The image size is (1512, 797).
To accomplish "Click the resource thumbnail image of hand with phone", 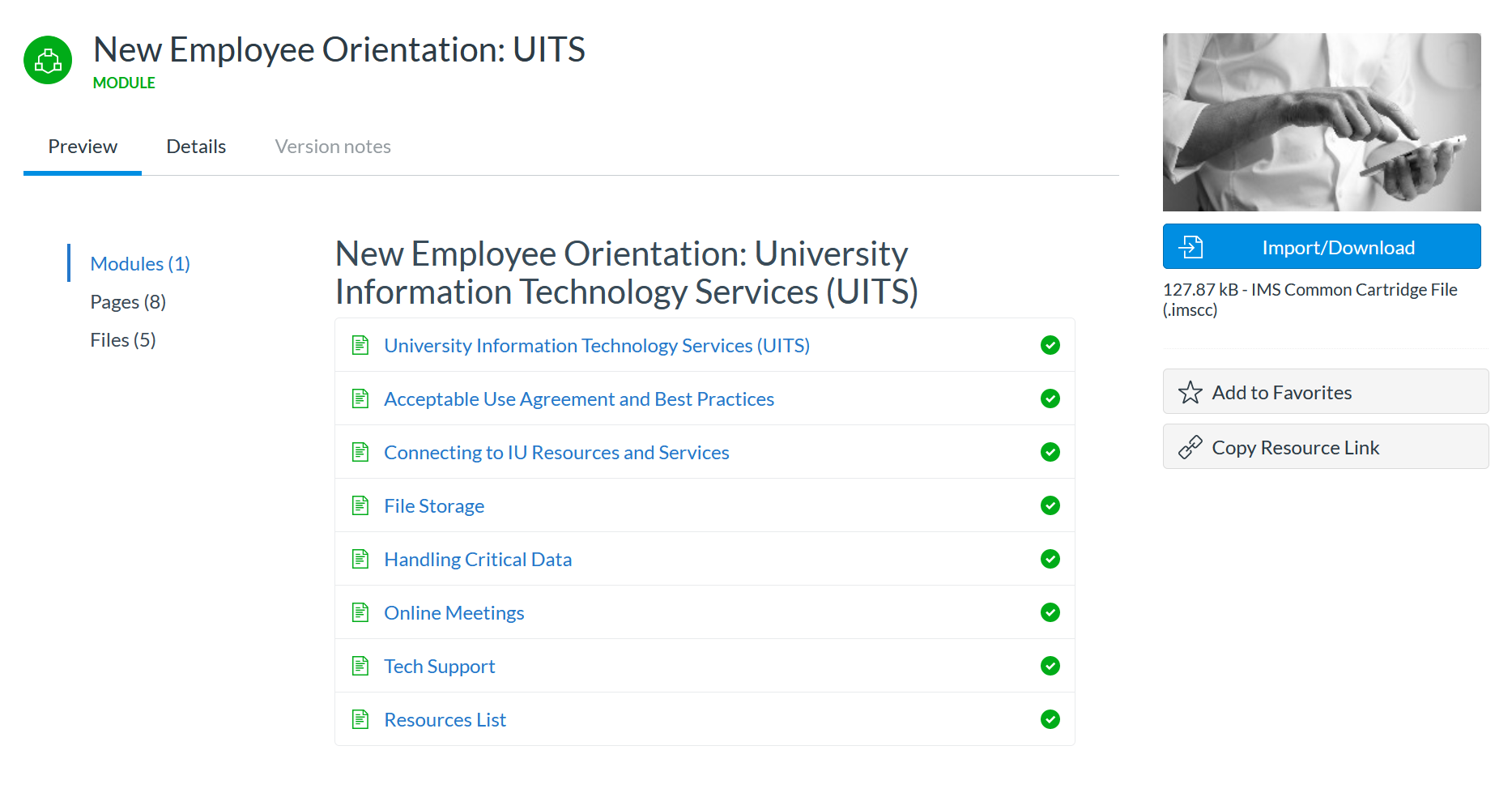I will (x=1322, y=122).
